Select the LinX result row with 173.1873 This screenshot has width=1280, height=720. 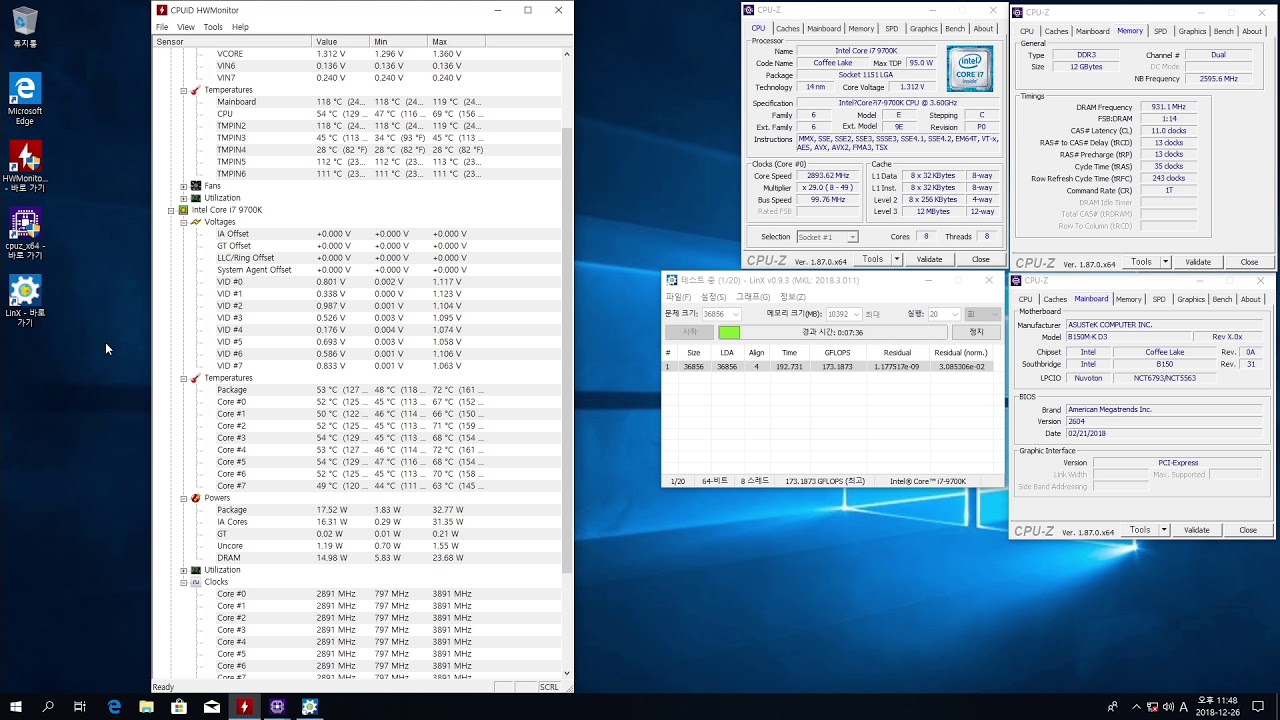tap(832, 367)
